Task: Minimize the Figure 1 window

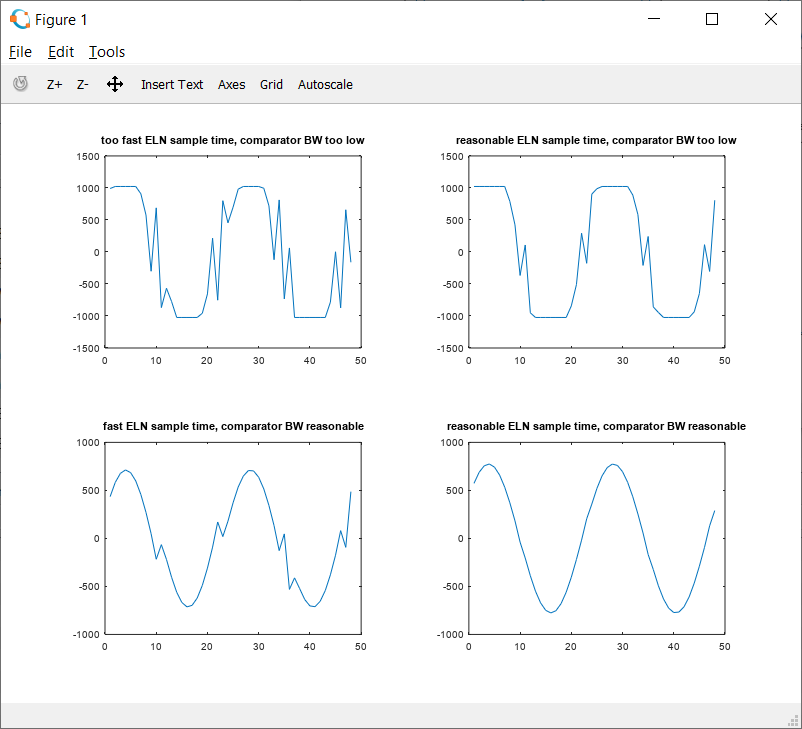Action: coord(654,19)
